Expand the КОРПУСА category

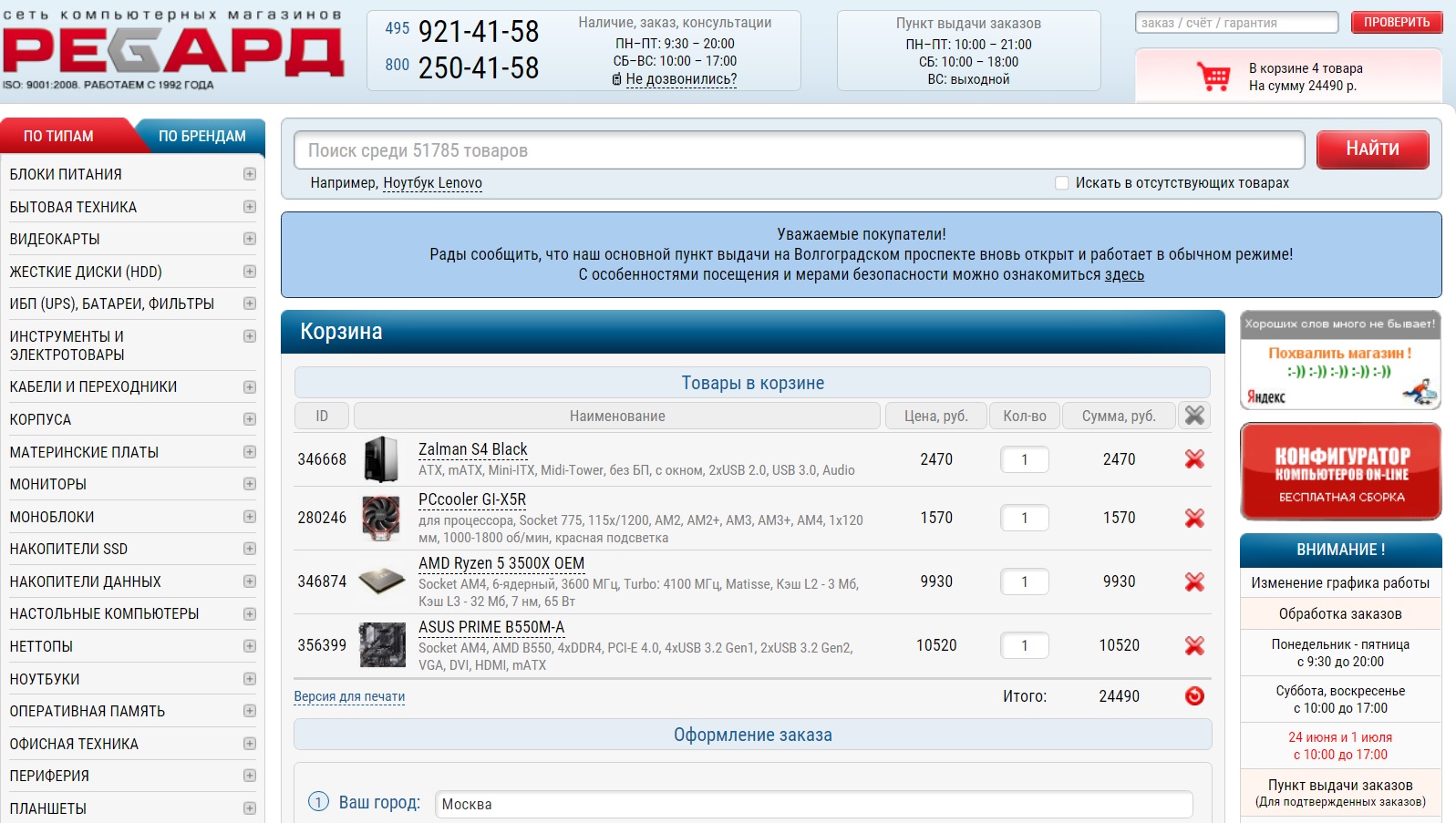click(250, 419)
